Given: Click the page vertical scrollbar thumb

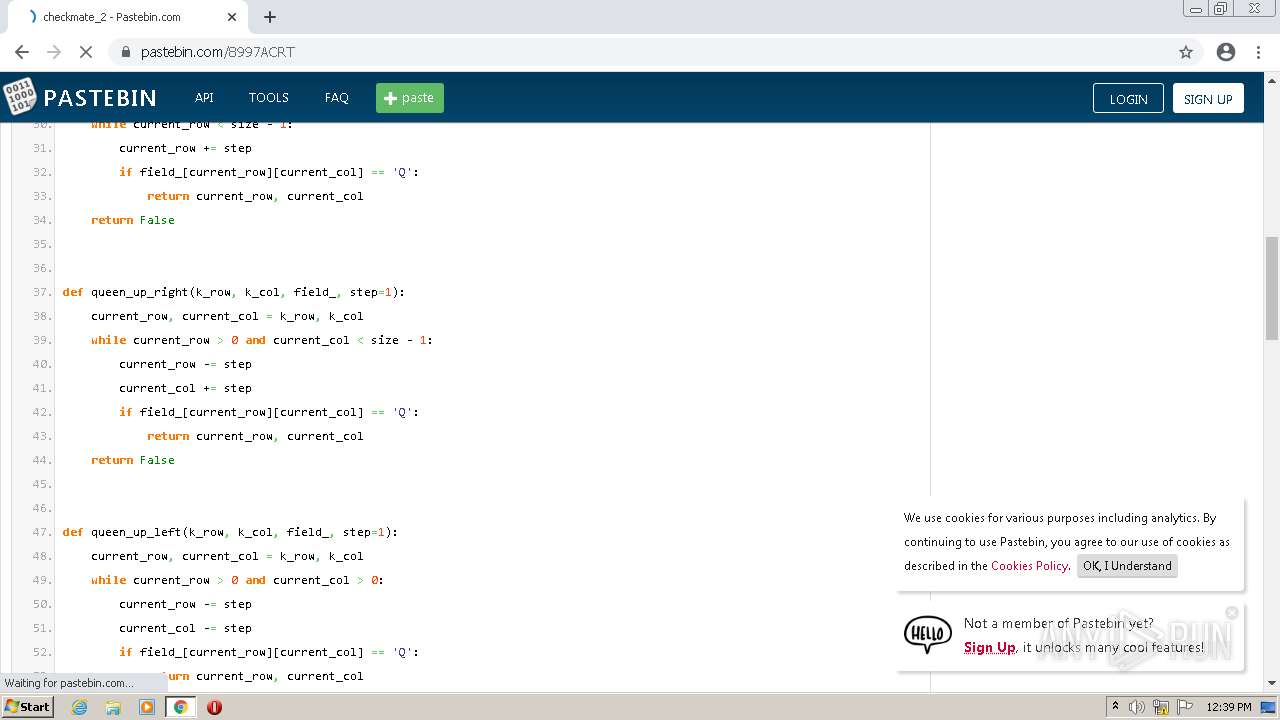Looking at the screenshot, I should (1272, 288).
